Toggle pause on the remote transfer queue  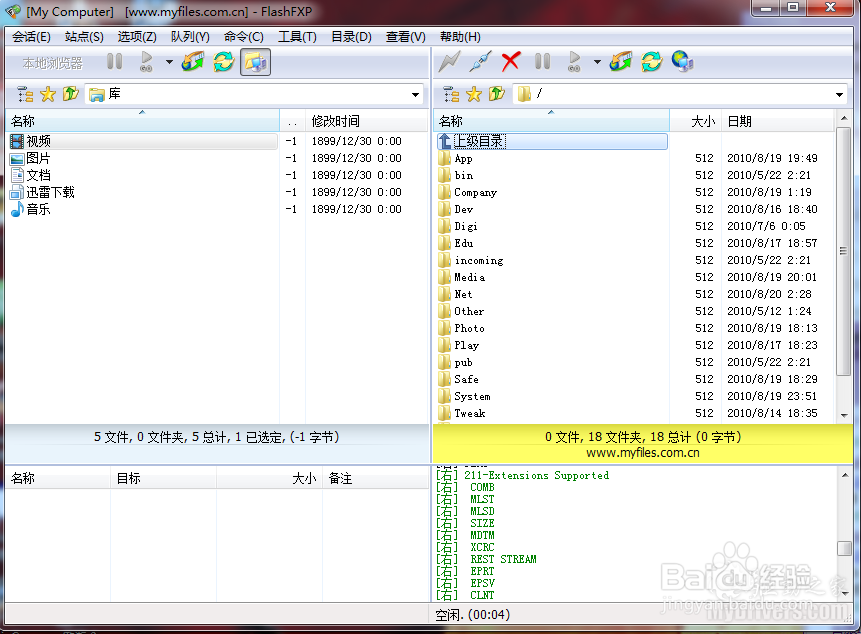(541, 61)
